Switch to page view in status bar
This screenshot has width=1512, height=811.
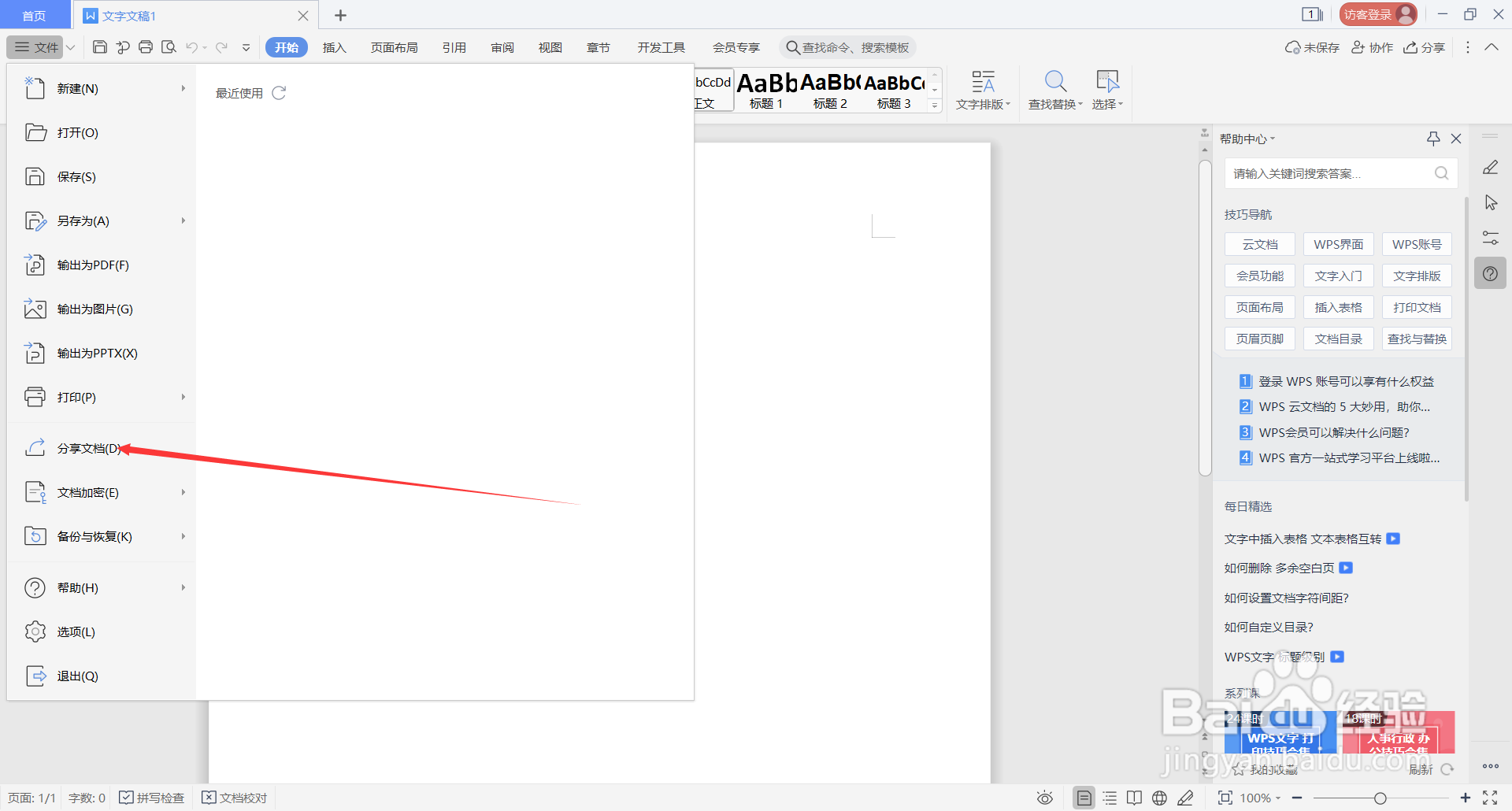[x=1084, y=798]
